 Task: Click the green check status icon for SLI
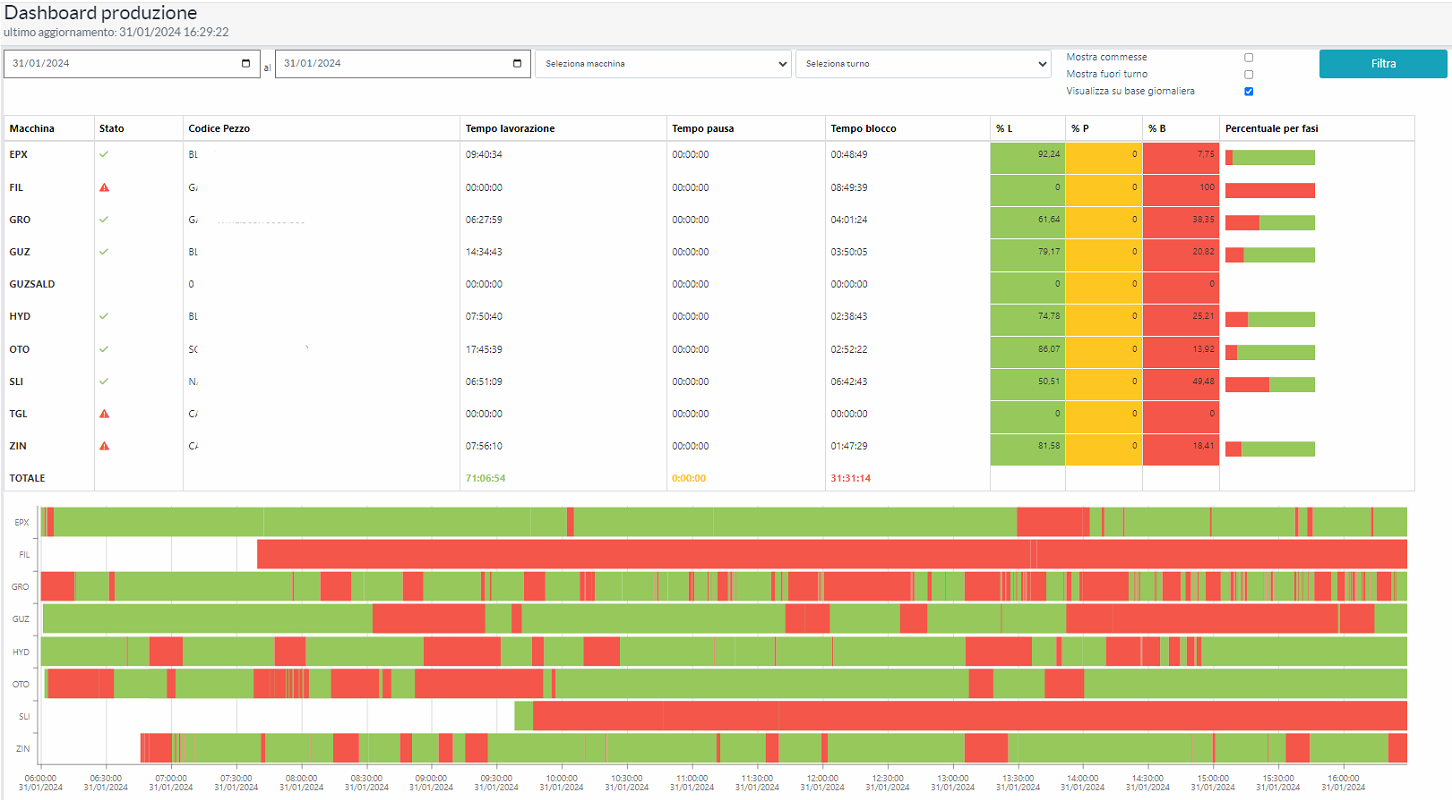point(104,381)
